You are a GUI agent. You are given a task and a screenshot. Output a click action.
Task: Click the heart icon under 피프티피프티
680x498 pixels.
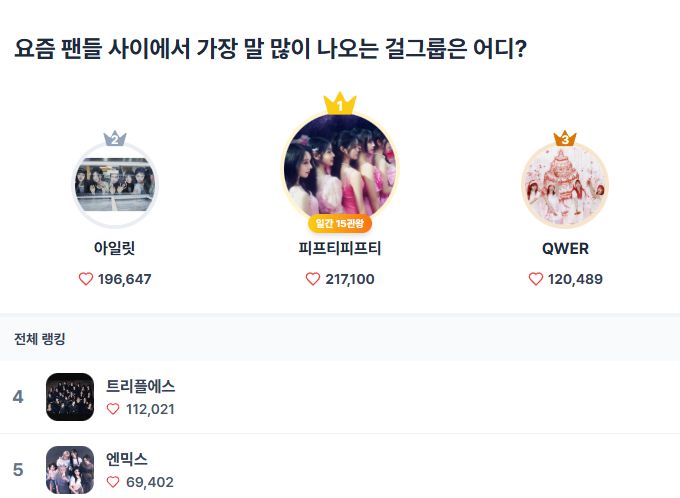click(313, 279)
